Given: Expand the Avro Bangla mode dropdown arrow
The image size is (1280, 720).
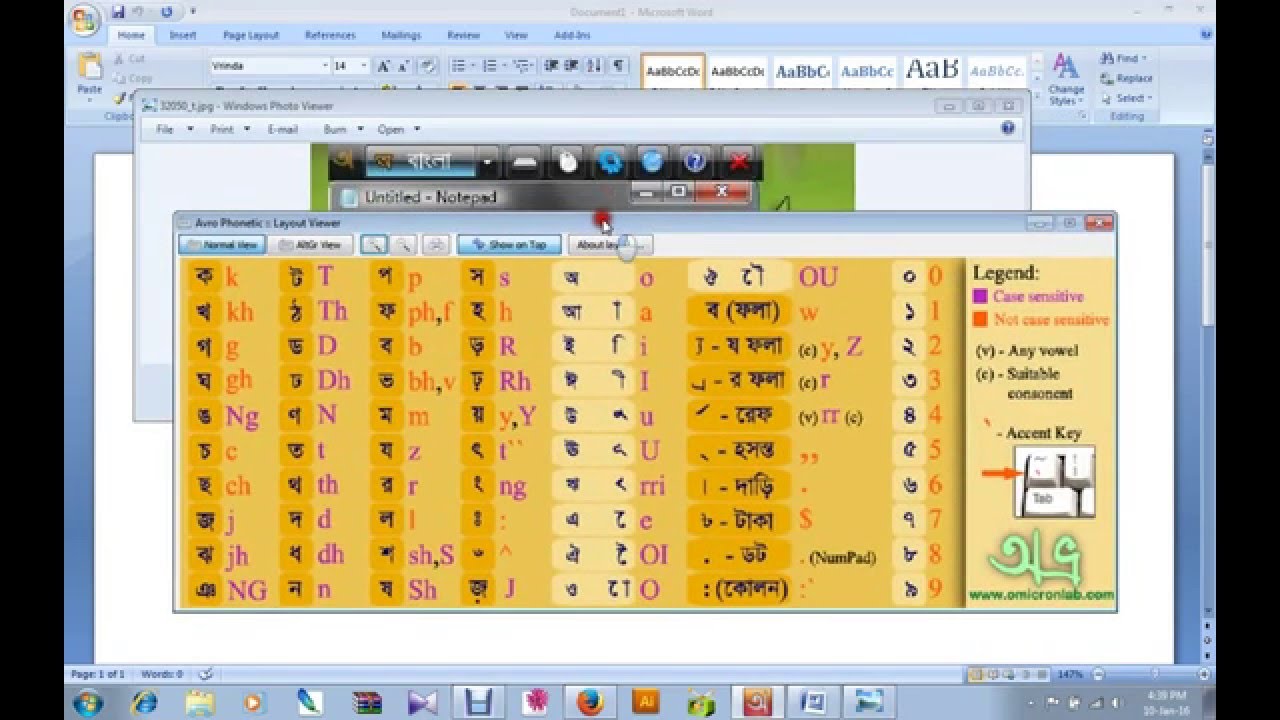Looking at the screenshot, I should click(x=487, y=161).
